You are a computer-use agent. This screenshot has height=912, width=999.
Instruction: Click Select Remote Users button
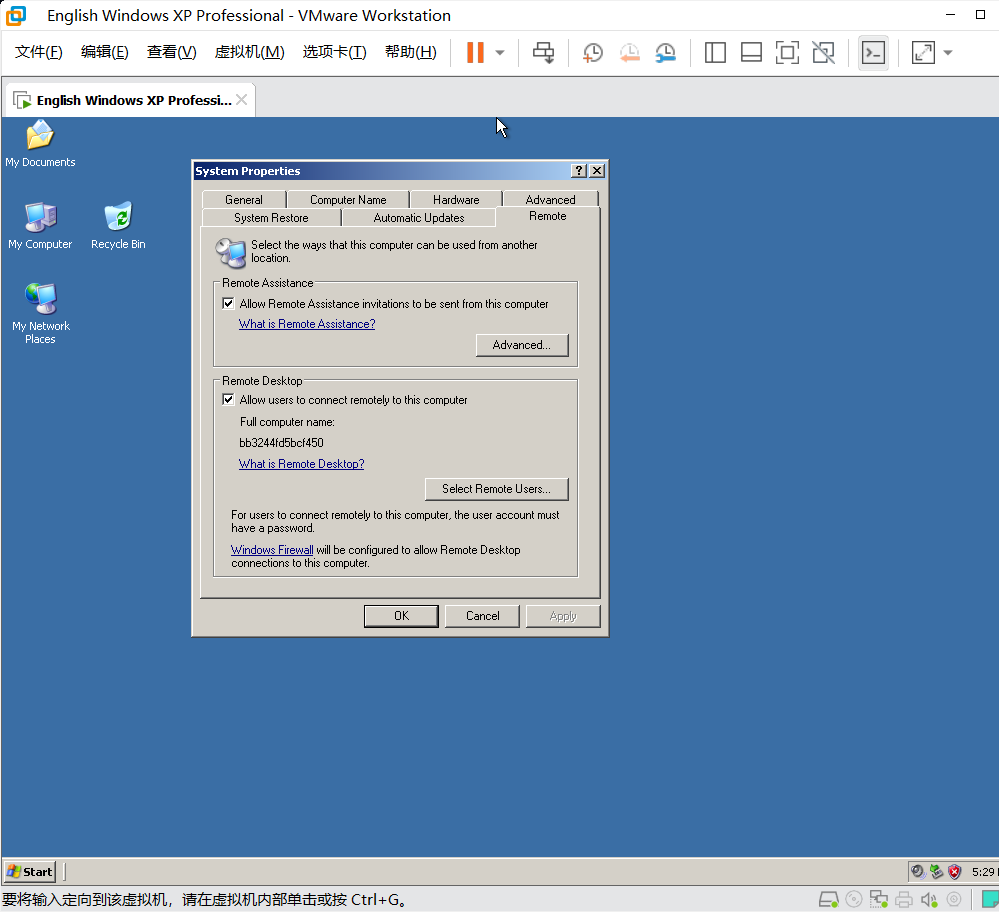point(496,489)
